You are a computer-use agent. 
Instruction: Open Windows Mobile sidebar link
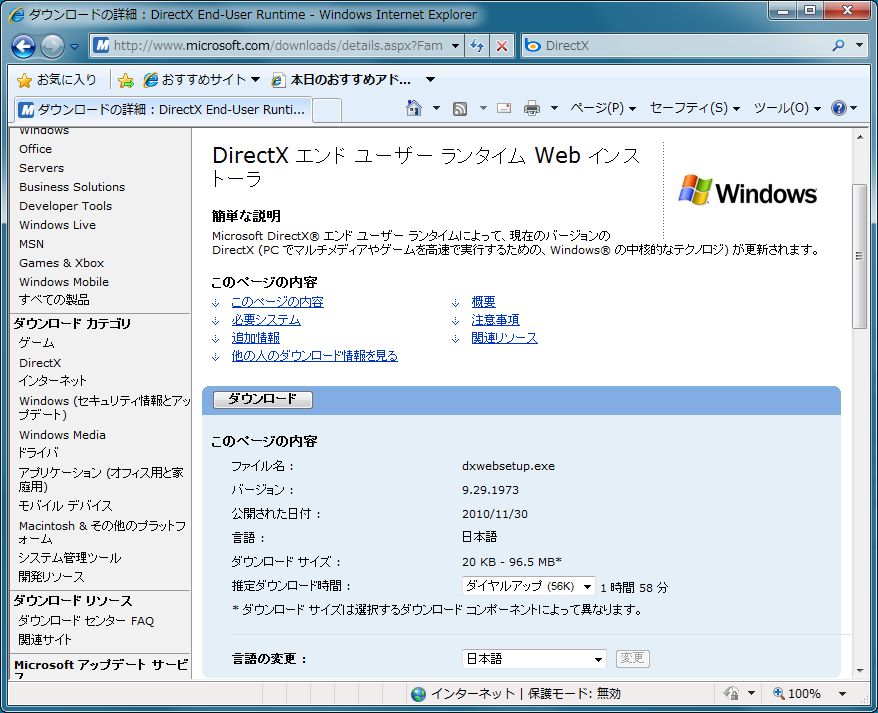[64, 282]
